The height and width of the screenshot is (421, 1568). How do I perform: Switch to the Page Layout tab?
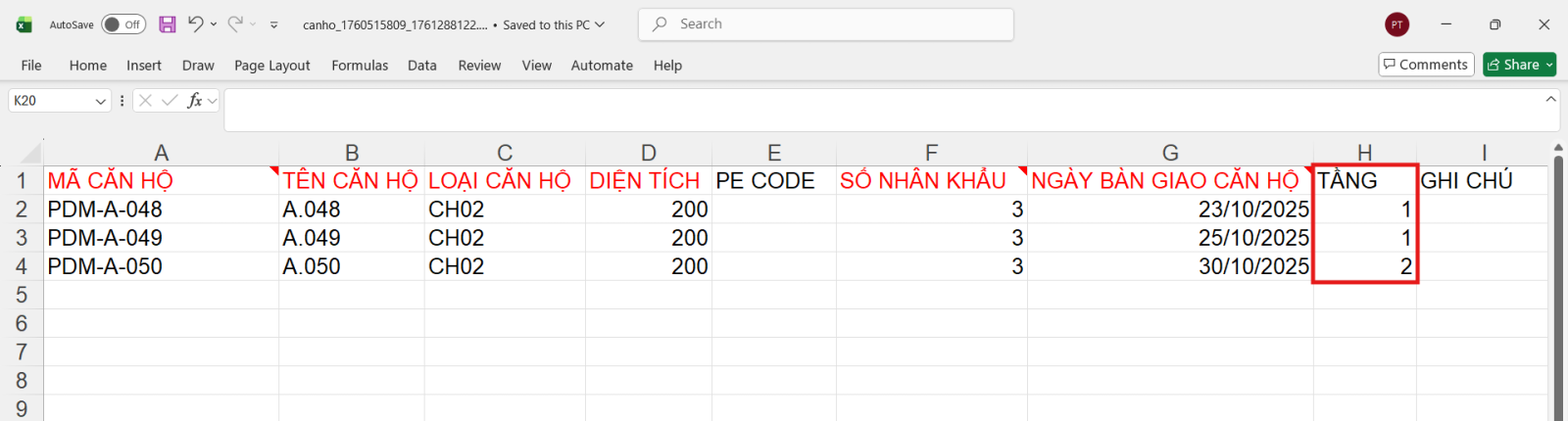pos(271,66)
